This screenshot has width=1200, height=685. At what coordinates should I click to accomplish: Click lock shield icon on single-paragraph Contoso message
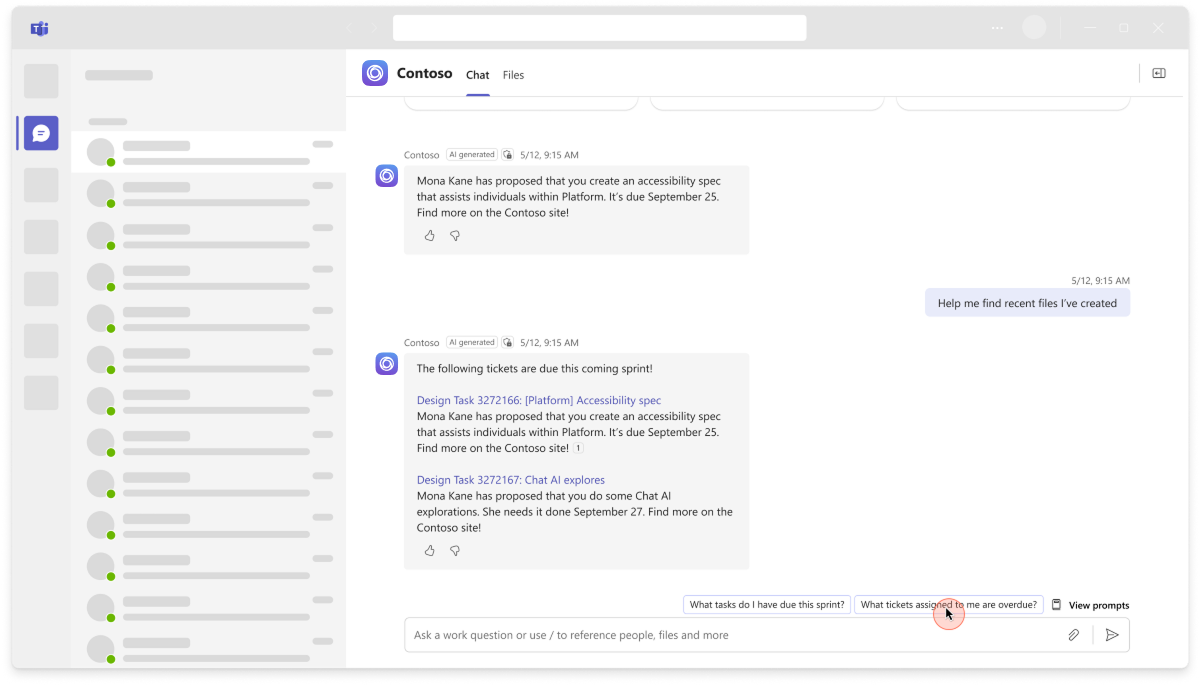tap(508, 155)
